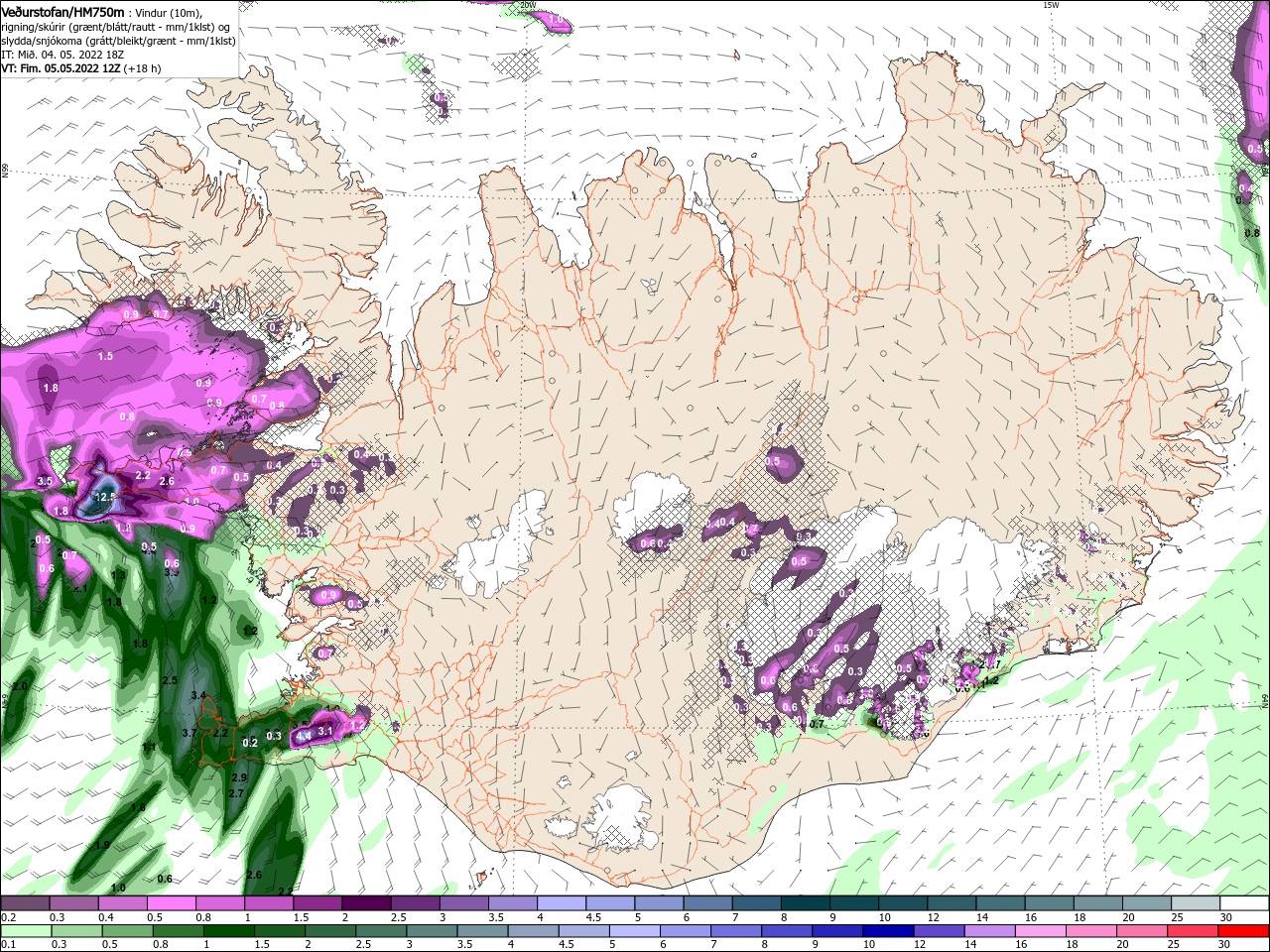1270x952 pixels.
Task: Click the '15W' longitude label
Action: [x=1052, y=5]
